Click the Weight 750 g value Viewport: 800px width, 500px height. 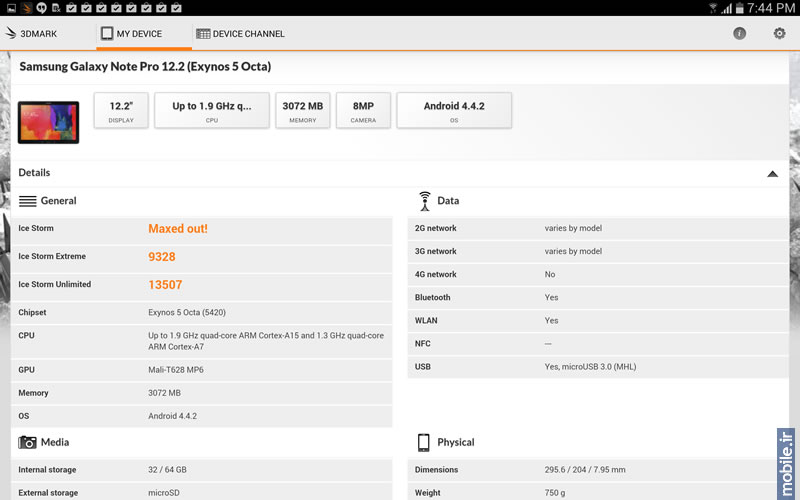pyautogui.click(x=555, y=493)
